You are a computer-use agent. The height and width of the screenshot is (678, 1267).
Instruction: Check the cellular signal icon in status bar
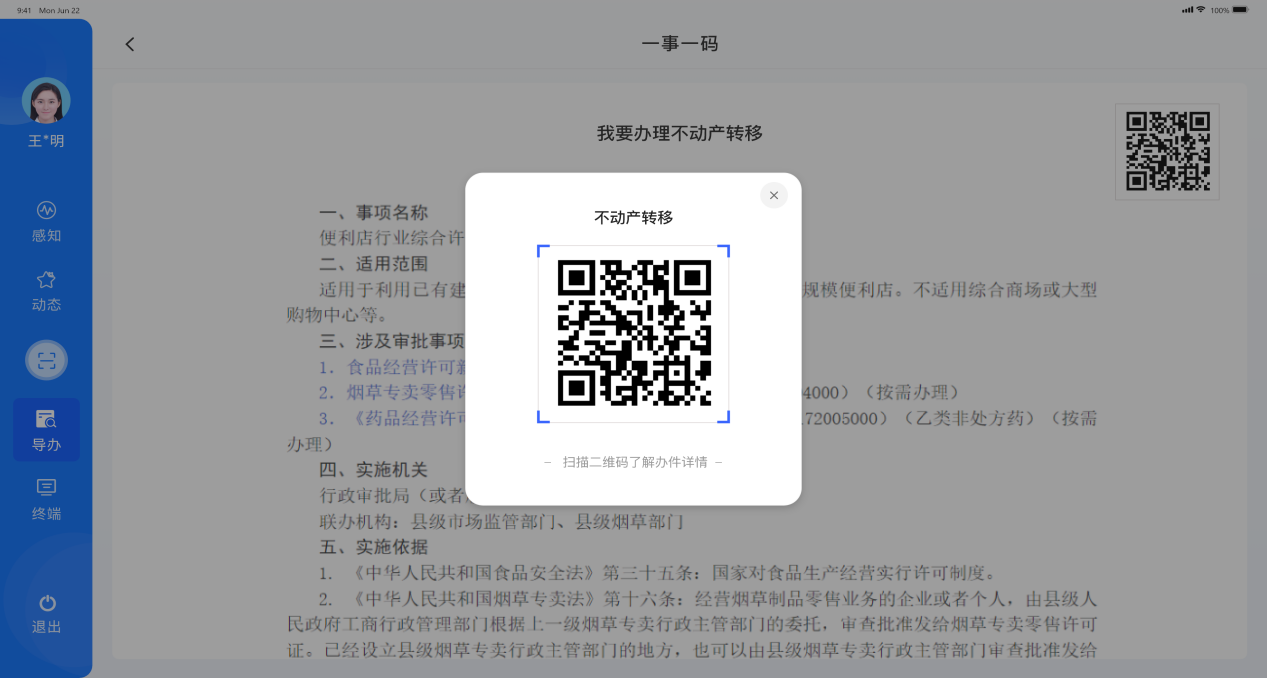(1187, 10)
